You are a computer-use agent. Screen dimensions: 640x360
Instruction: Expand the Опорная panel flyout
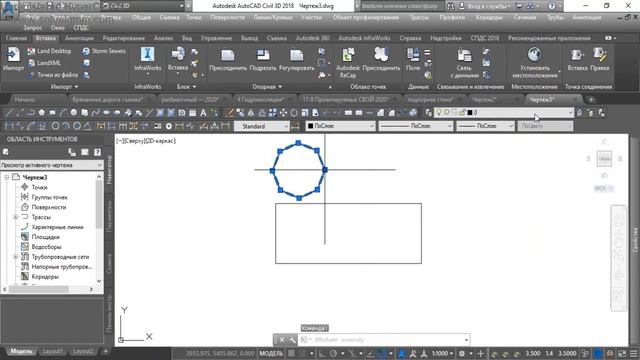click(267, 87)
